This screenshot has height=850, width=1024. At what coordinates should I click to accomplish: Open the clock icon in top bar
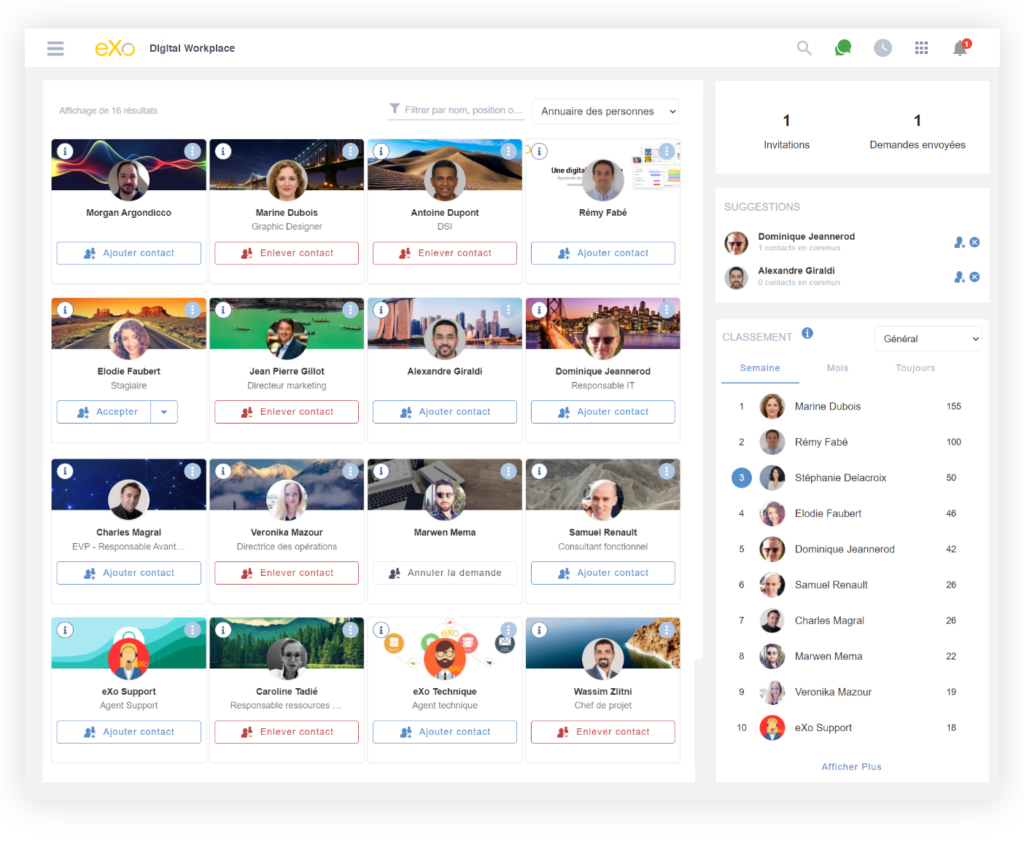[882, 48]
